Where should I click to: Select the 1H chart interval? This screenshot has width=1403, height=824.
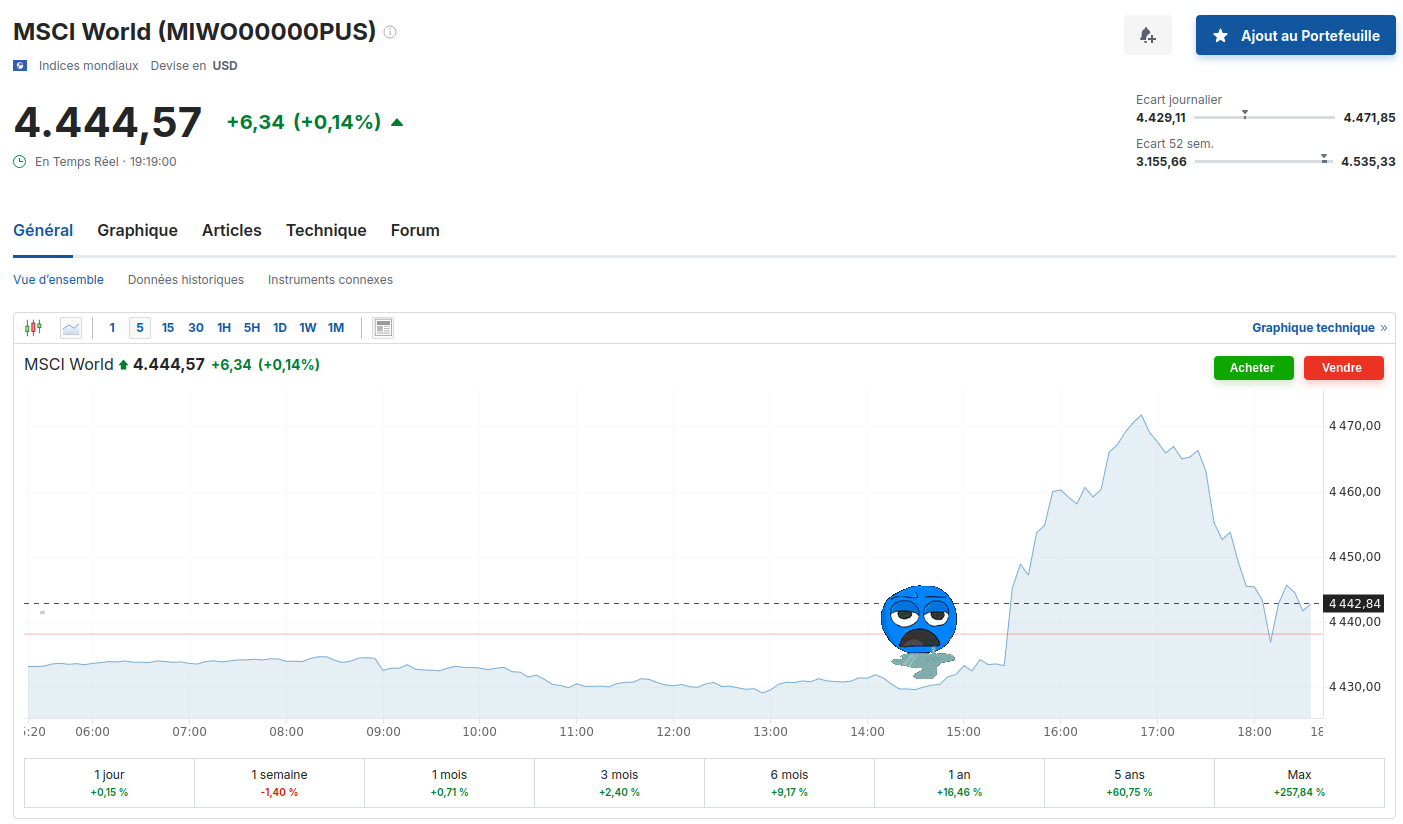224,328
